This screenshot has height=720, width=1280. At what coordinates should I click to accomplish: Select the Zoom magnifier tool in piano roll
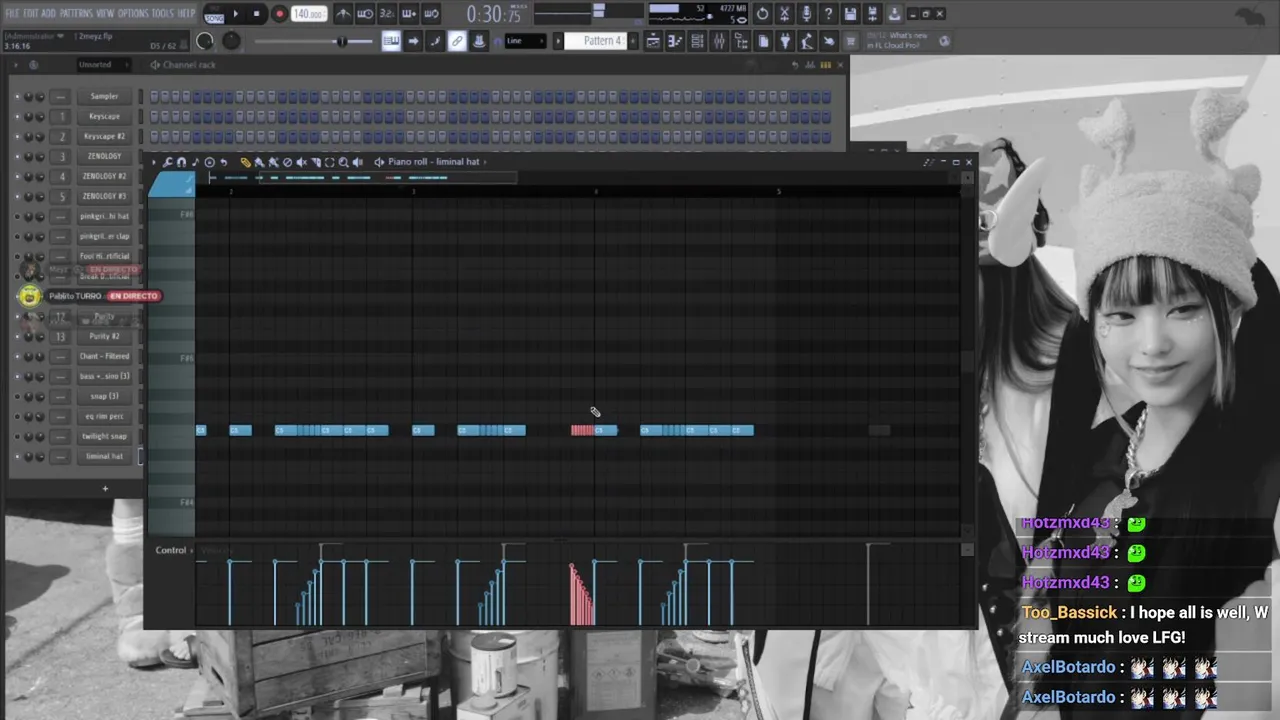tap(343, 162)
